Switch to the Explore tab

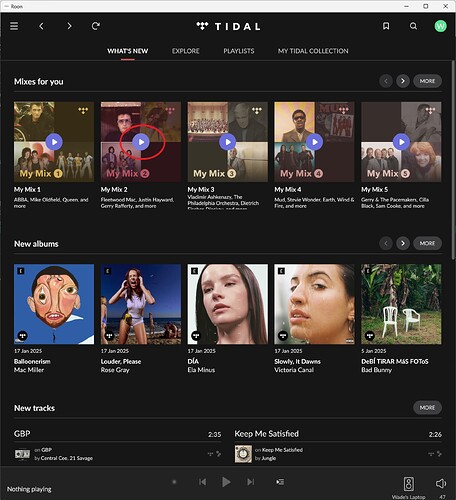(186, 51)
